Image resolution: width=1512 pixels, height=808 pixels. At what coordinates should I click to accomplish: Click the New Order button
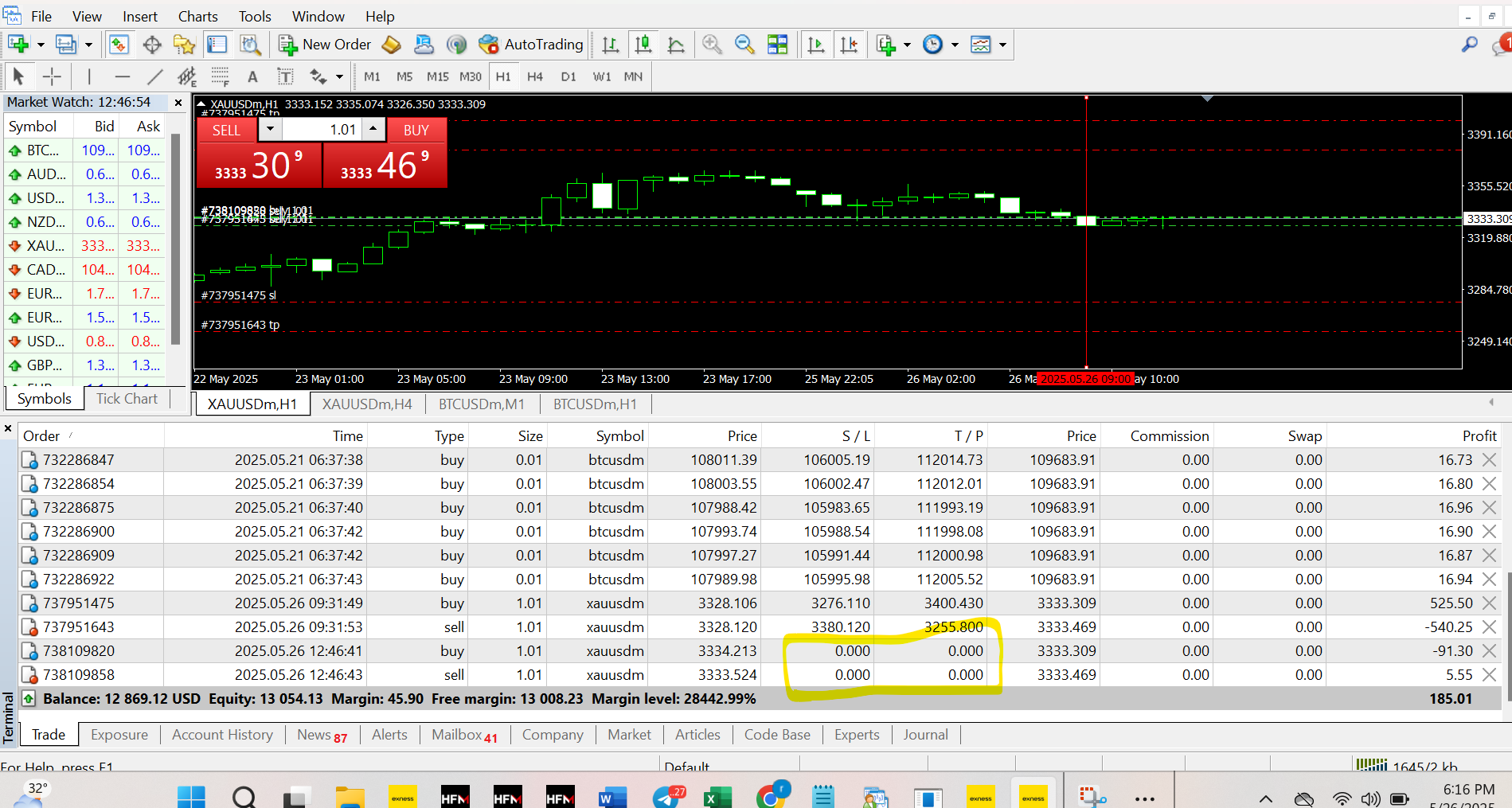[x=325, y=45]
